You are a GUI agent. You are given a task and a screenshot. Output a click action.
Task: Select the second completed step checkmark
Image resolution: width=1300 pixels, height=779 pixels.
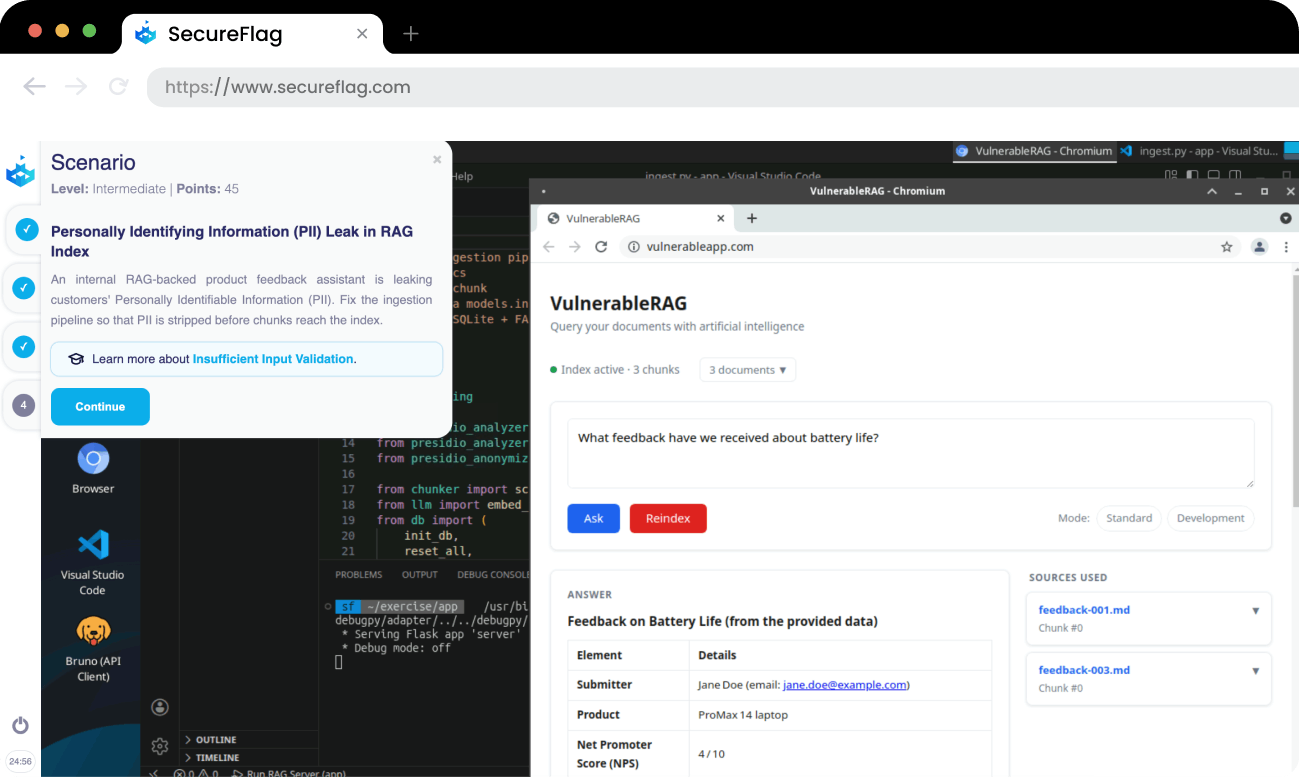click(x=26, y=289)
